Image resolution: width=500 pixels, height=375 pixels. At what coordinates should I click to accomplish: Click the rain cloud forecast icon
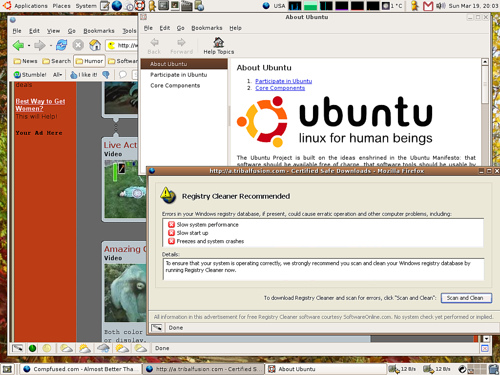[x=103, y=348]
